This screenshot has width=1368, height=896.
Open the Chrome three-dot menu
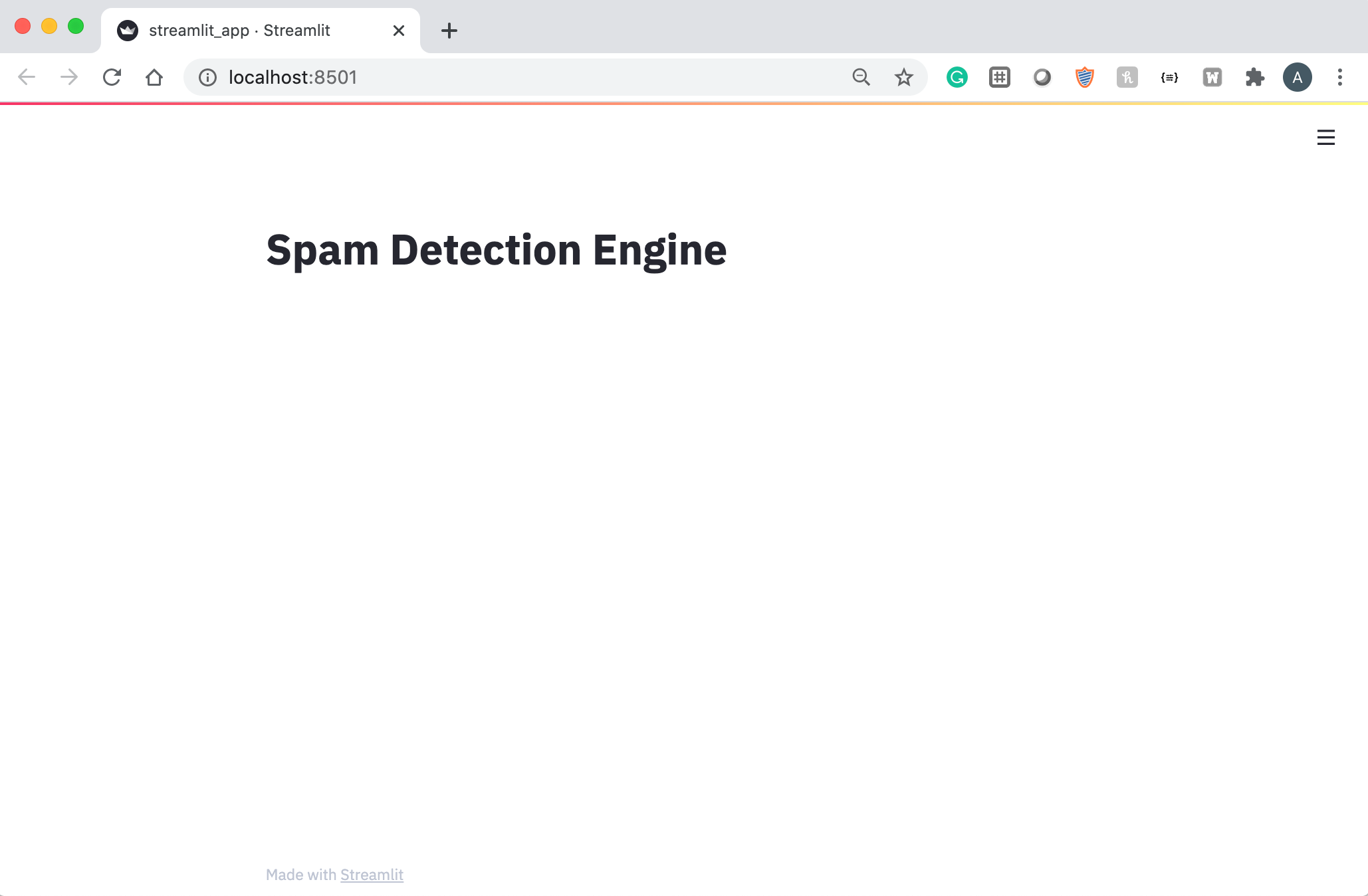coord(1339,77)
